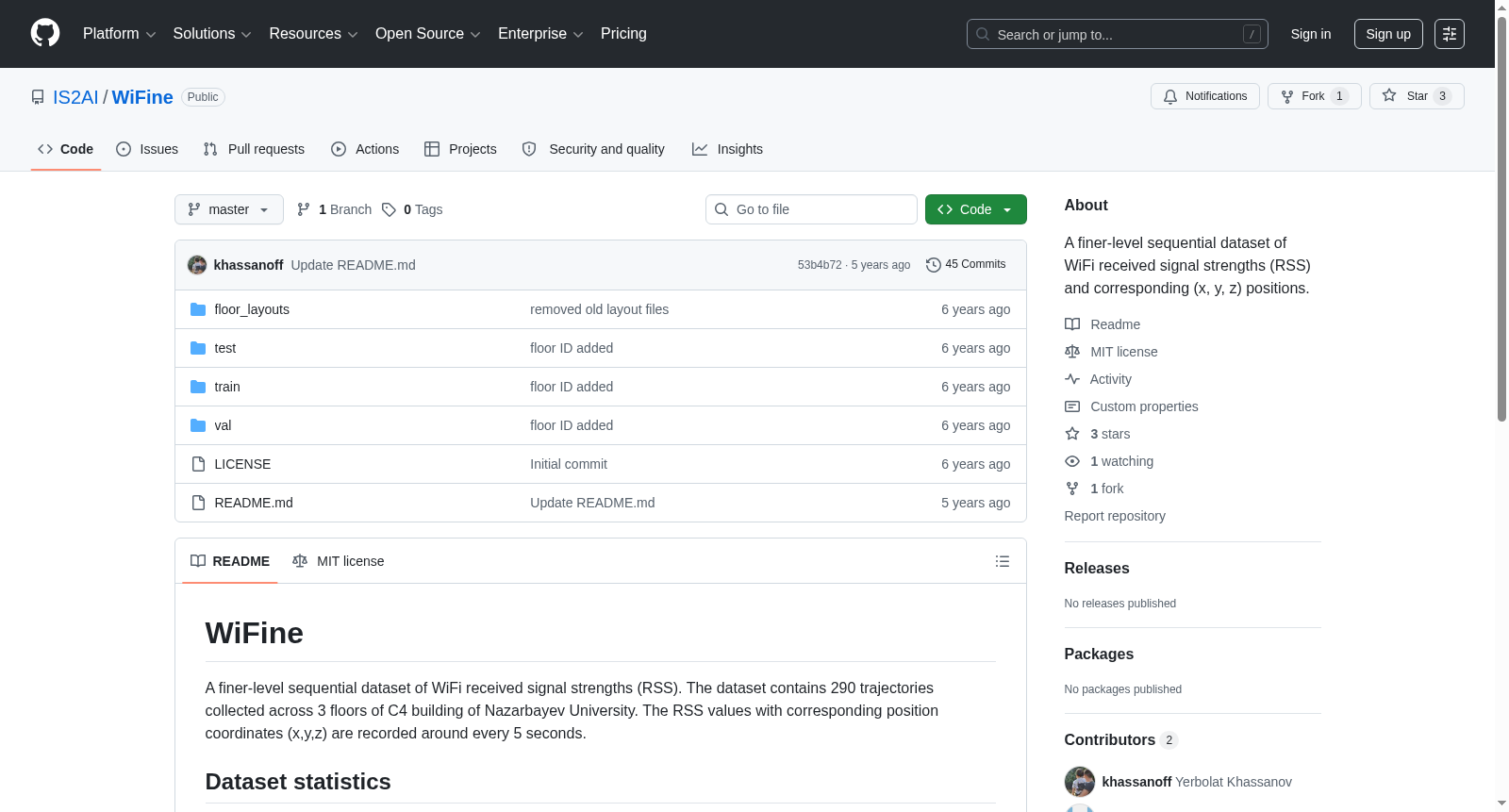The image size is (1509, 812).
Task: Click the khassanoff contributor name
Action: pyautogui.click(x=1136, y=782)
